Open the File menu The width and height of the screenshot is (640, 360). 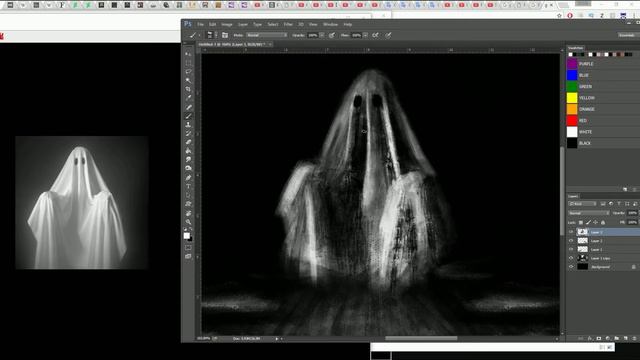click(x=200, y=24)
